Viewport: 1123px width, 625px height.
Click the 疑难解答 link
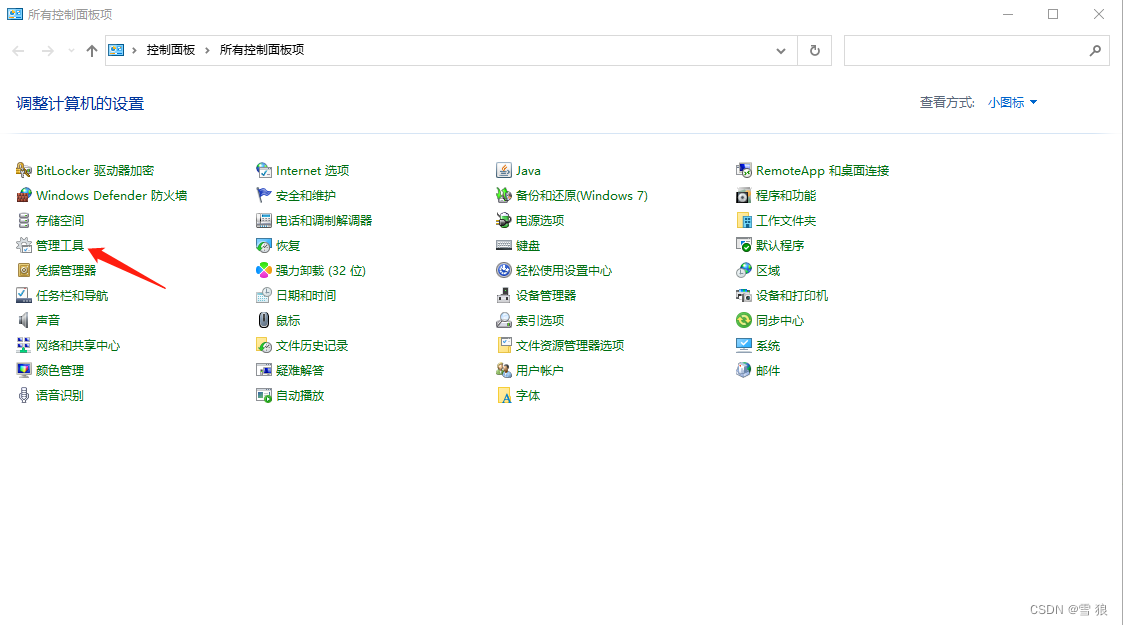click(x=300, y=370)
